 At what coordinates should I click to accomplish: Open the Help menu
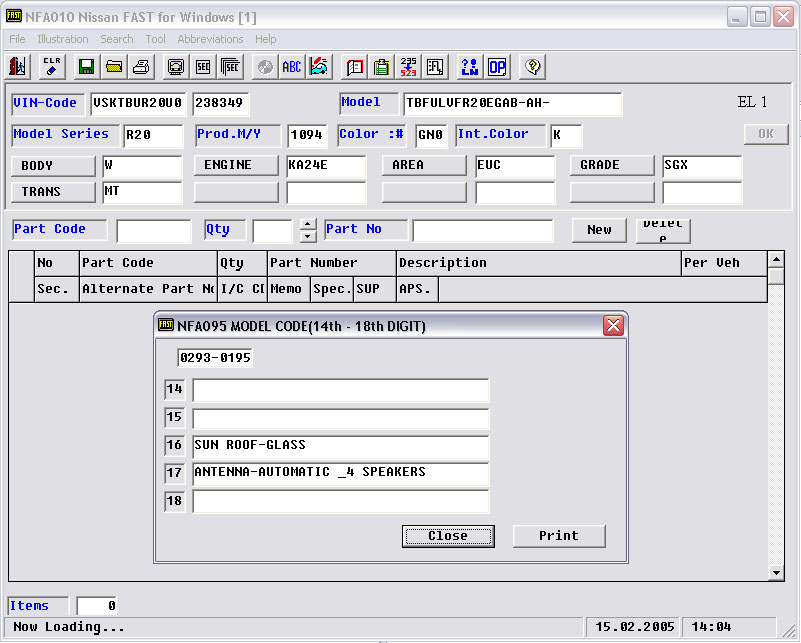coord(265,39)
